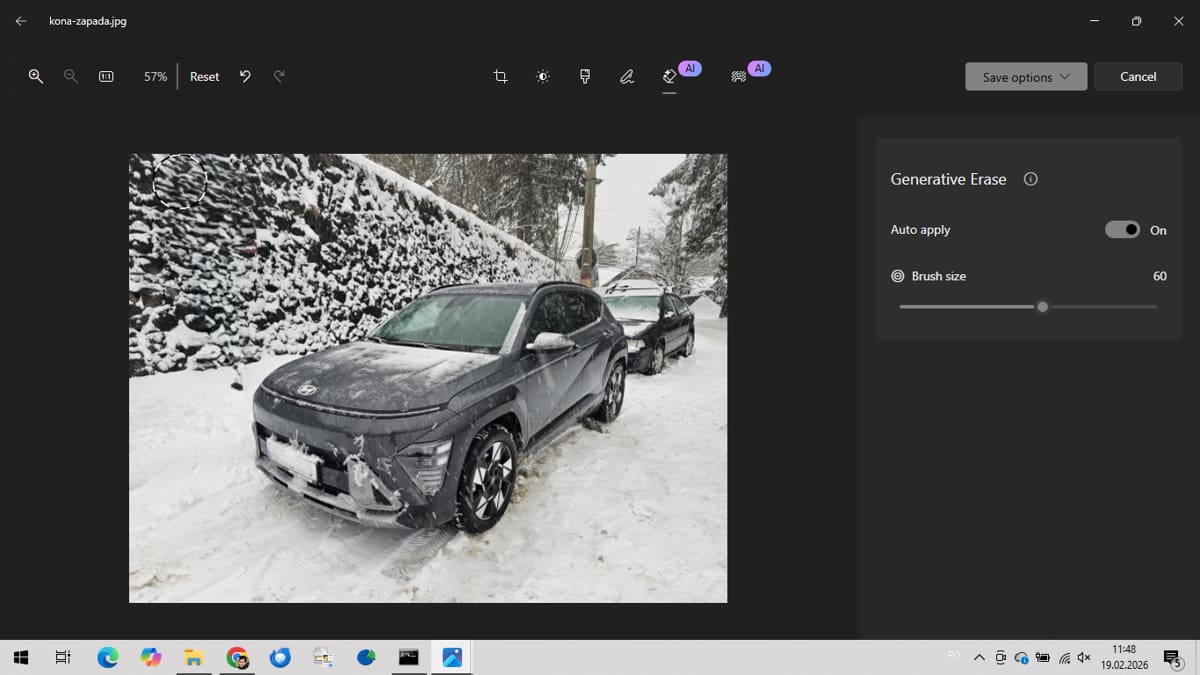
Task: Open the Filter tool icon
Action: (585, 76)
